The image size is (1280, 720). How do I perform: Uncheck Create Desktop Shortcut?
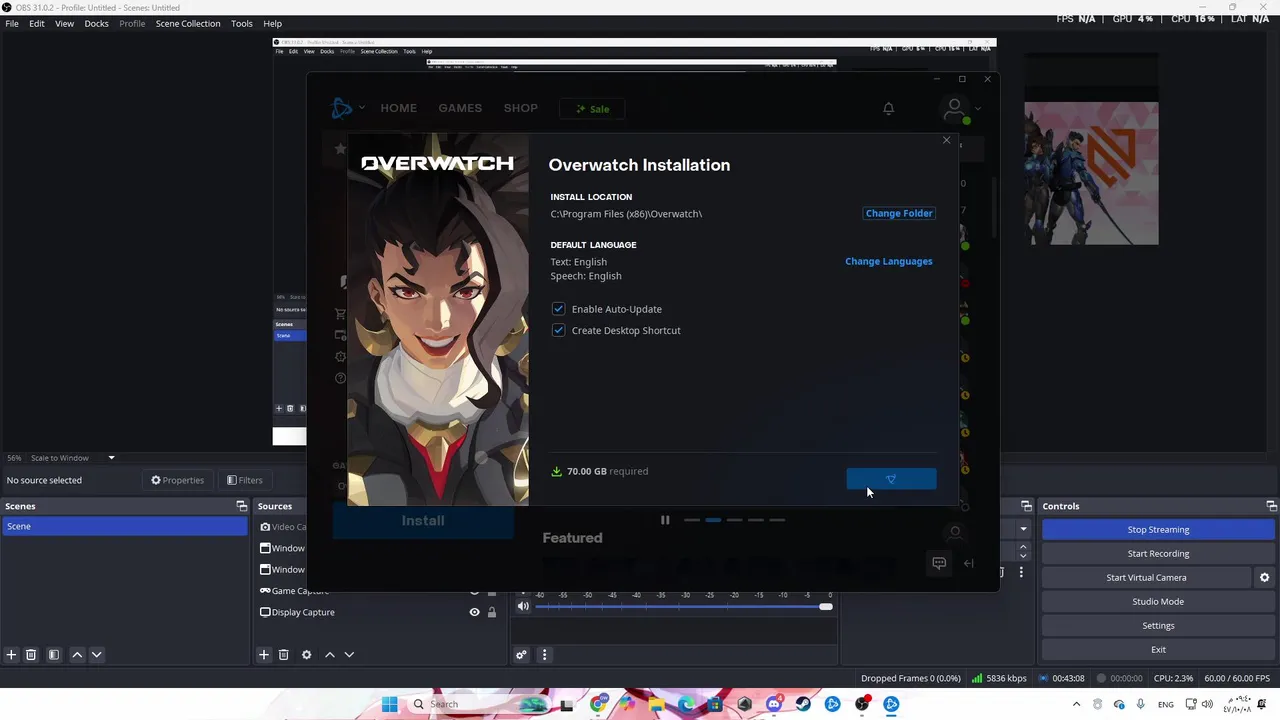tap(559, 330)
